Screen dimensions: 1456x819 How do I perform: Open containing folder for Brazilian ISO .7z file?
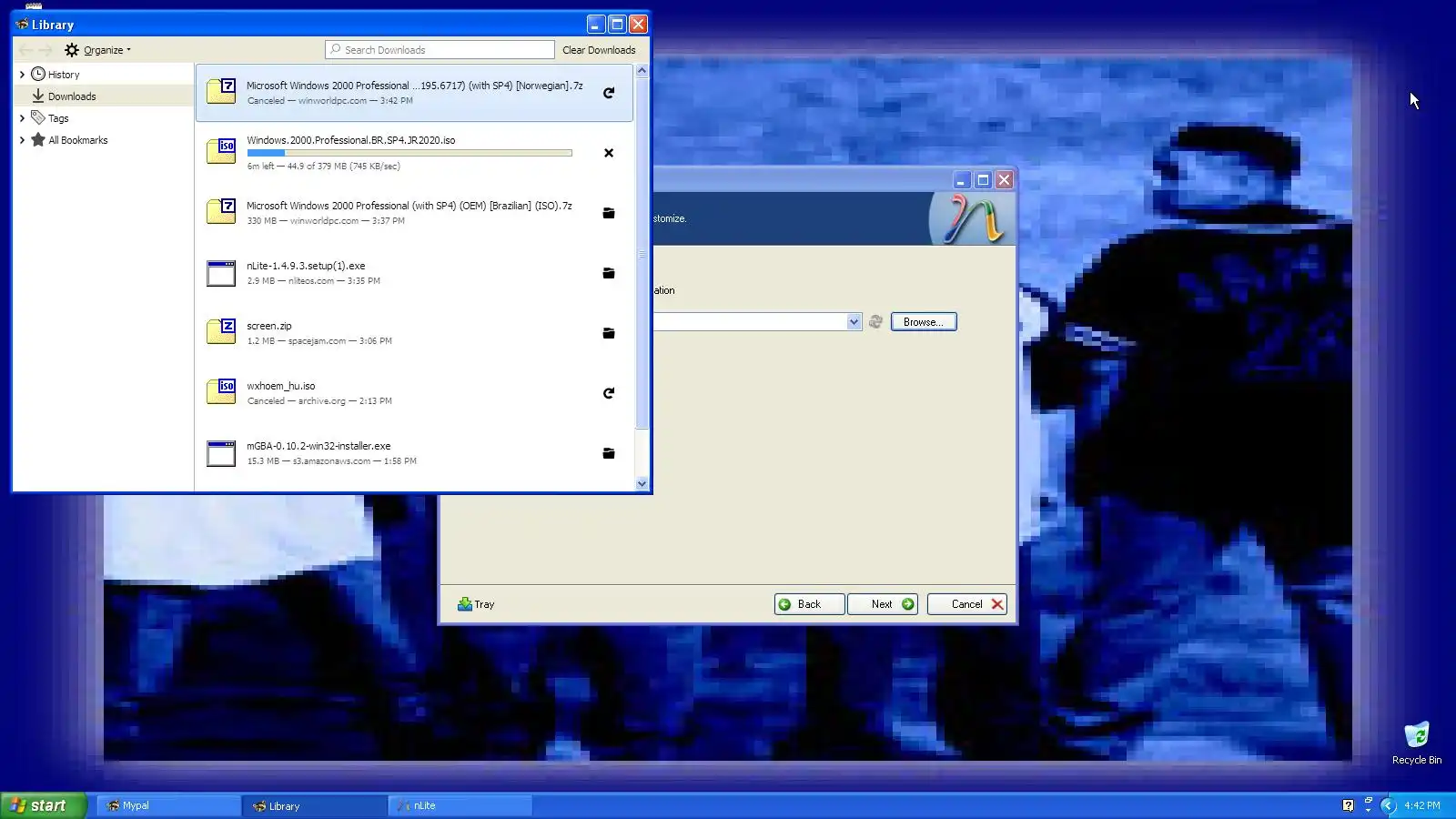click(609, 213)
